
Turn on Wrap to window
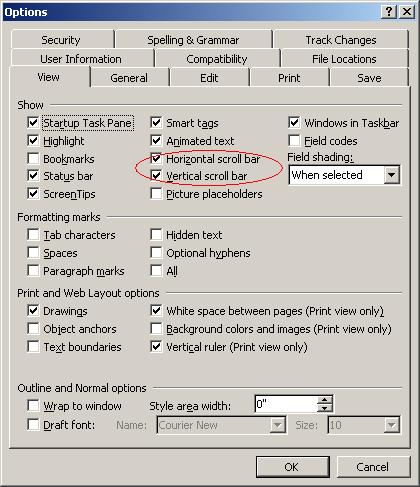(33, 406)
